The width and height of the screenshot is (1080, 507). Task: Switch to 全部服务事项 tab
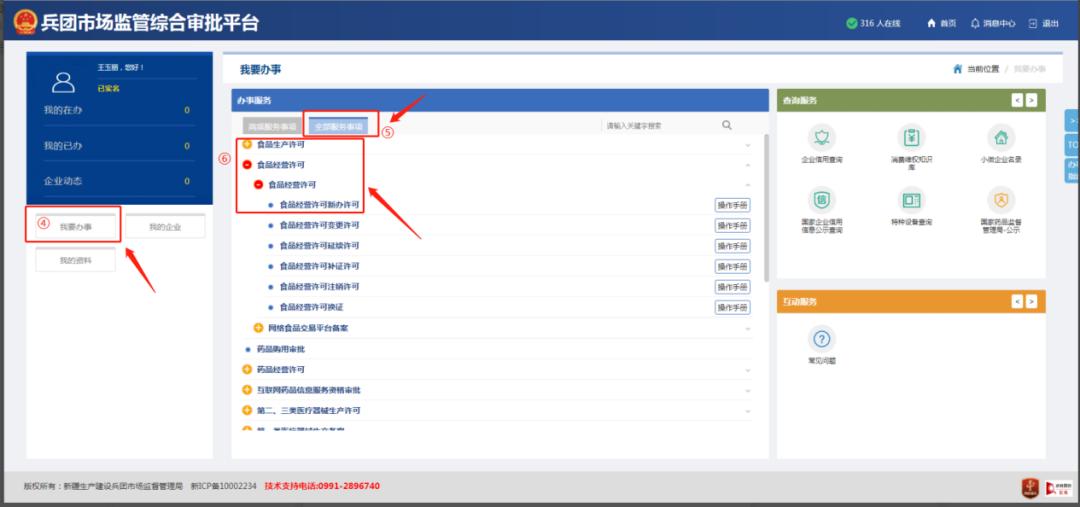(338, 126)
